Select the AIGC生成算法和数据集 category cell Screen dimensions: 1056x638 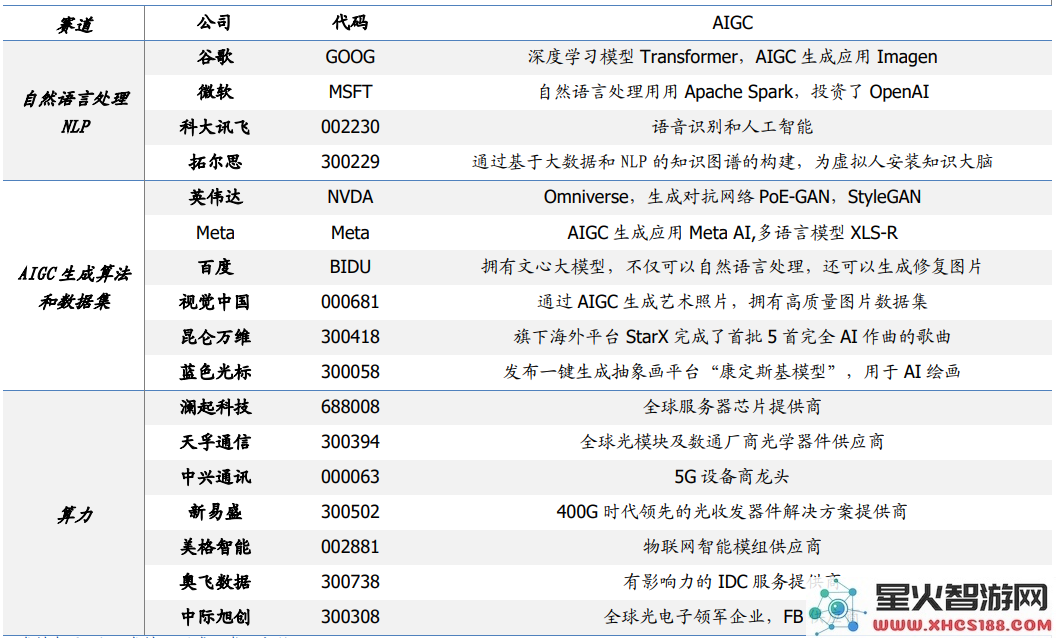[x=75, y=287]
